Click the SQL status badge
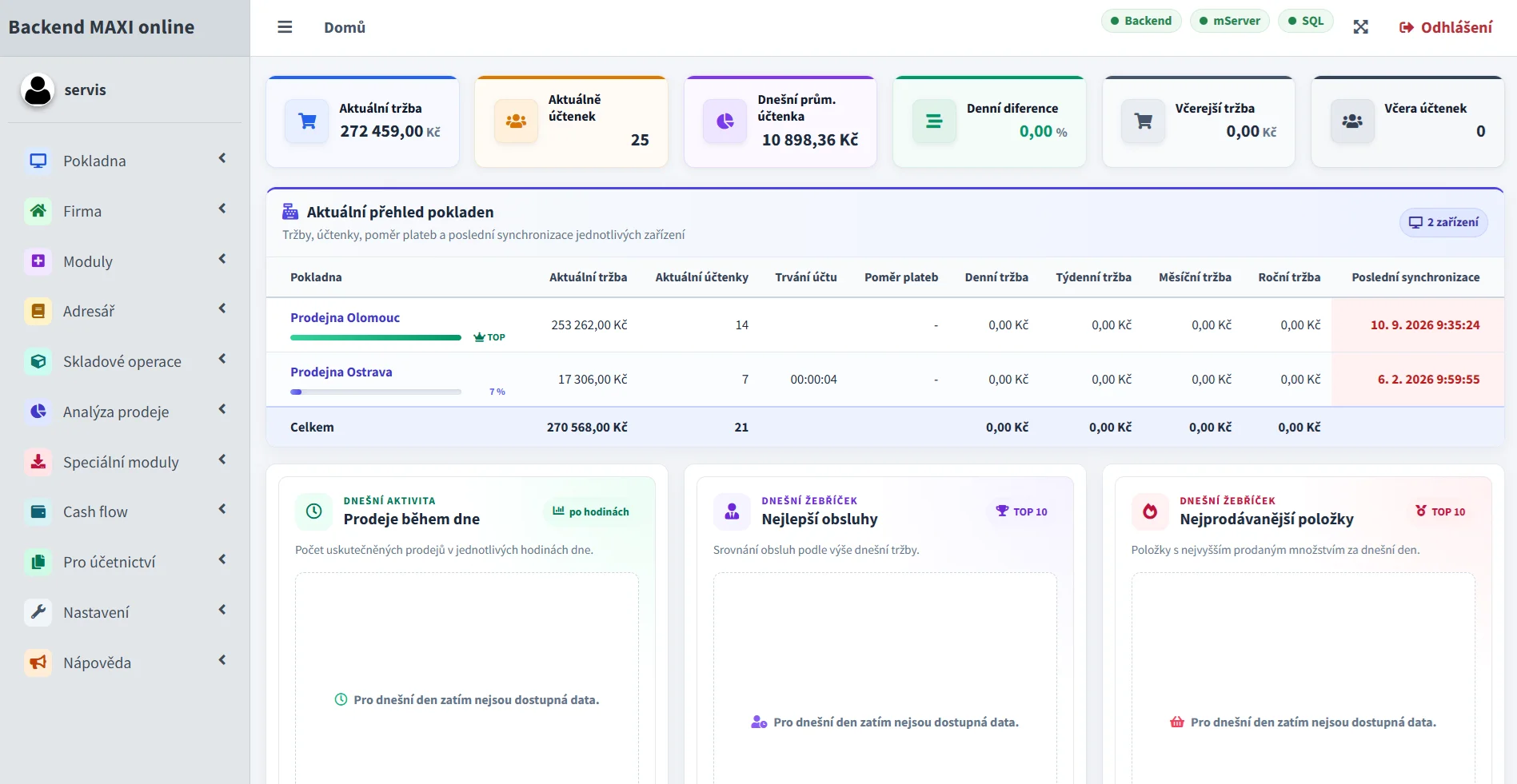 point(1306,21)
